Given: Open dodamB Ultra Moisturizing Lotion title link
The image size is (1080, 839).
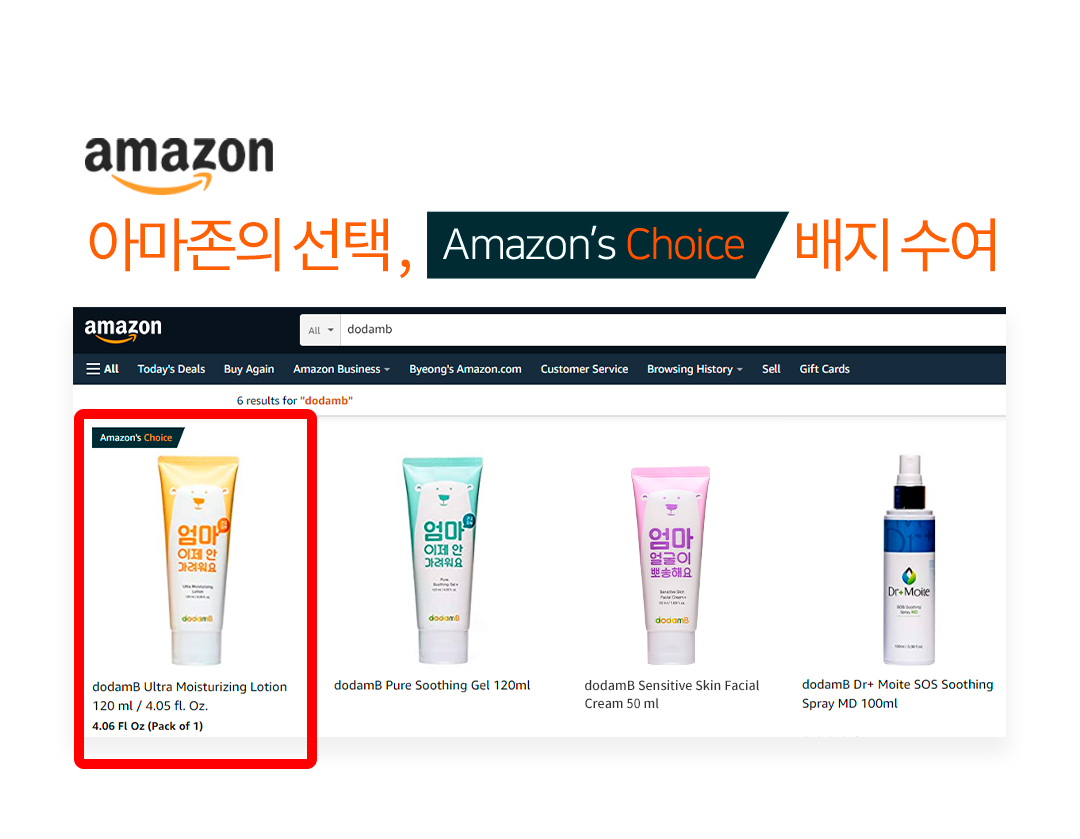Looking at the screenshot, I should point(189,696).
